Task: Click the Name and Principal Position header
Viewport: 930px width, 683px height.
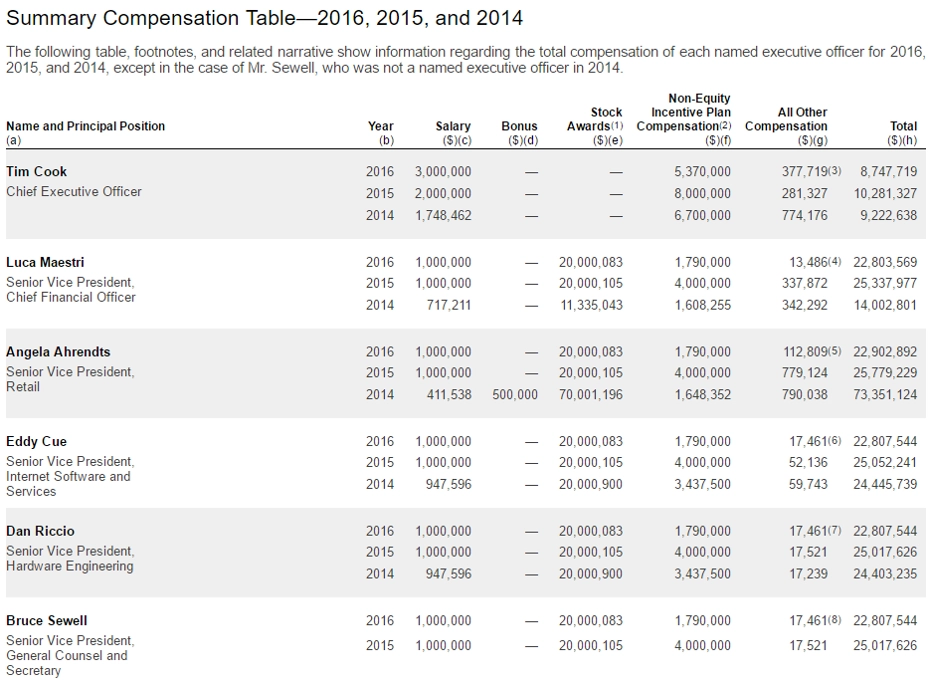Action: click(x=85, y=133)
